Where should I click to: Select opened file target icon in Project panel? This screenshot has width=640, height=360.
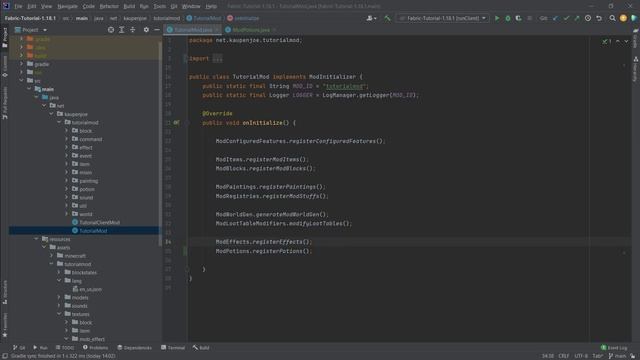click(111, 30)
